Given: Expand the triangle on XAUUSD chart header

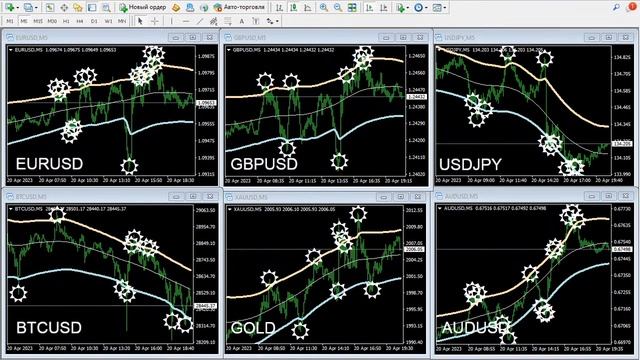Looking at the screenshot, I should pos(230,209).
